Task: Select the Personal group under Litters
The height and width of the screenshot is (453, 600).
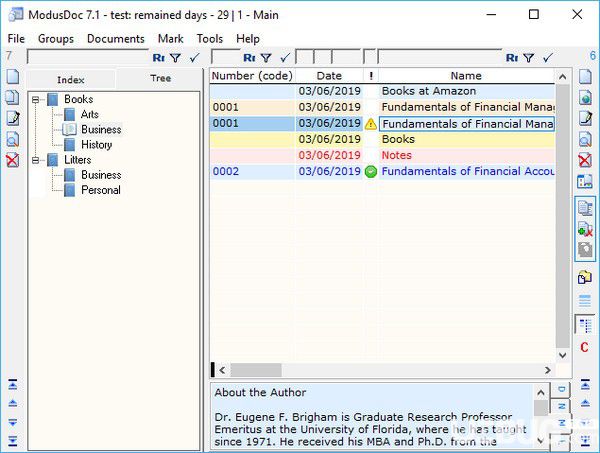Action: coord(101,190)
